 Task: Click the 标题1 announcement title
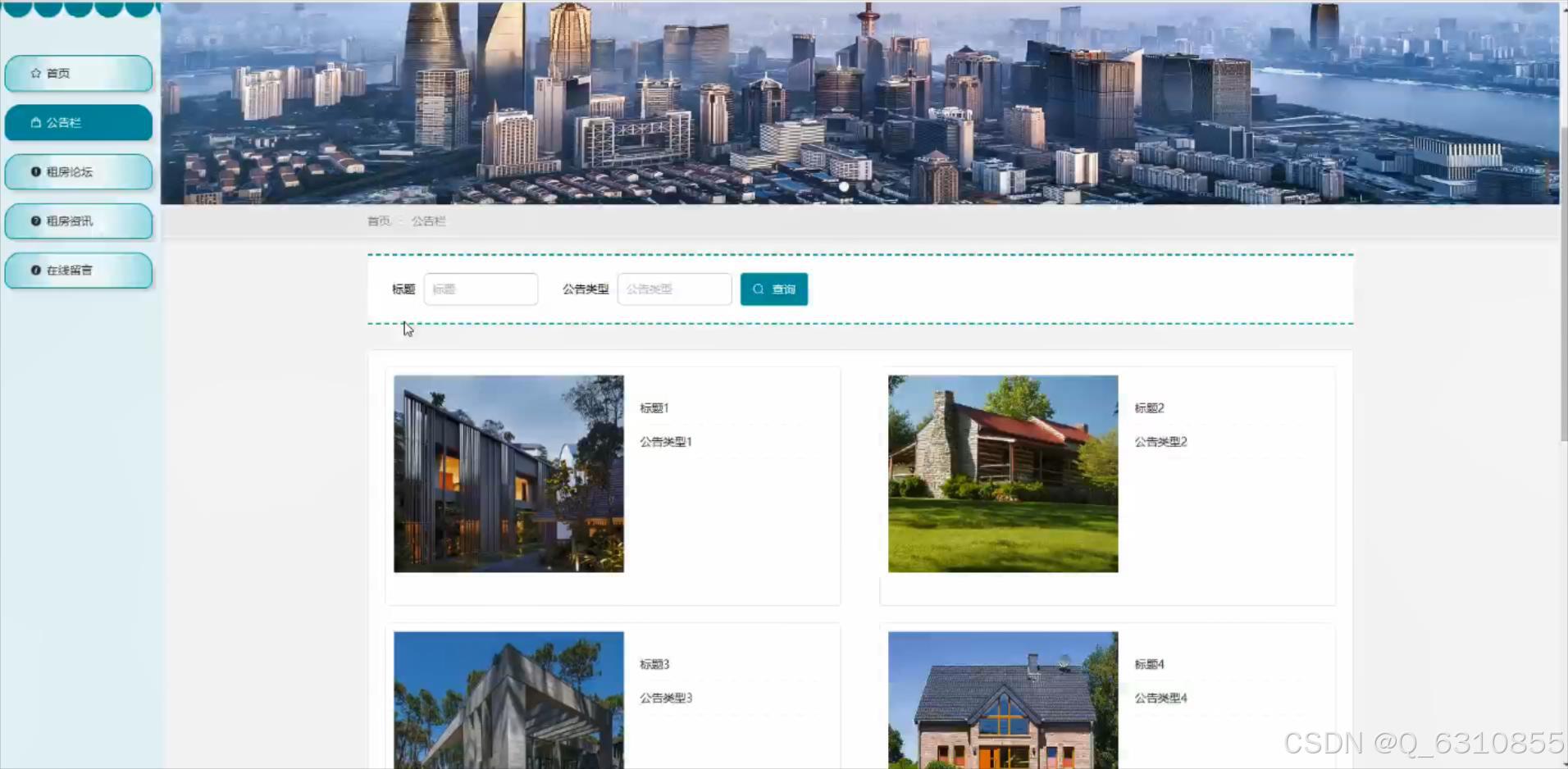(x=654, y=407)
